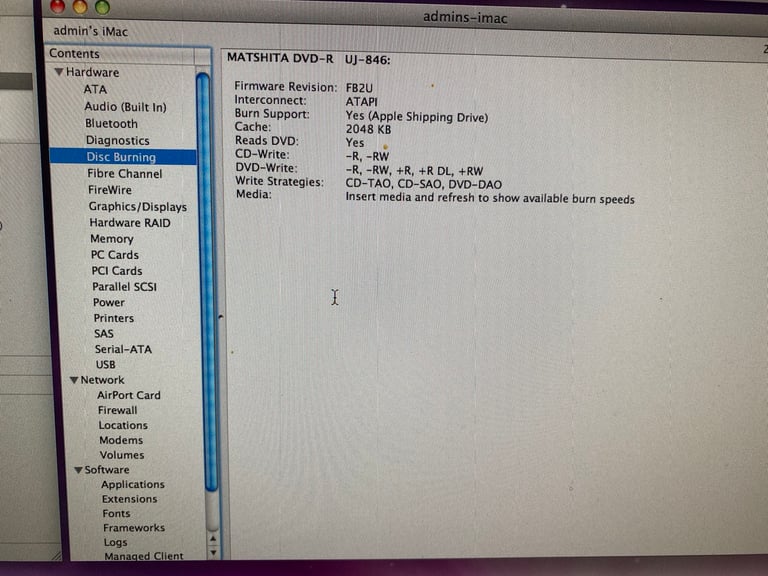Select FireWire in sidebar

click(110, 190)
